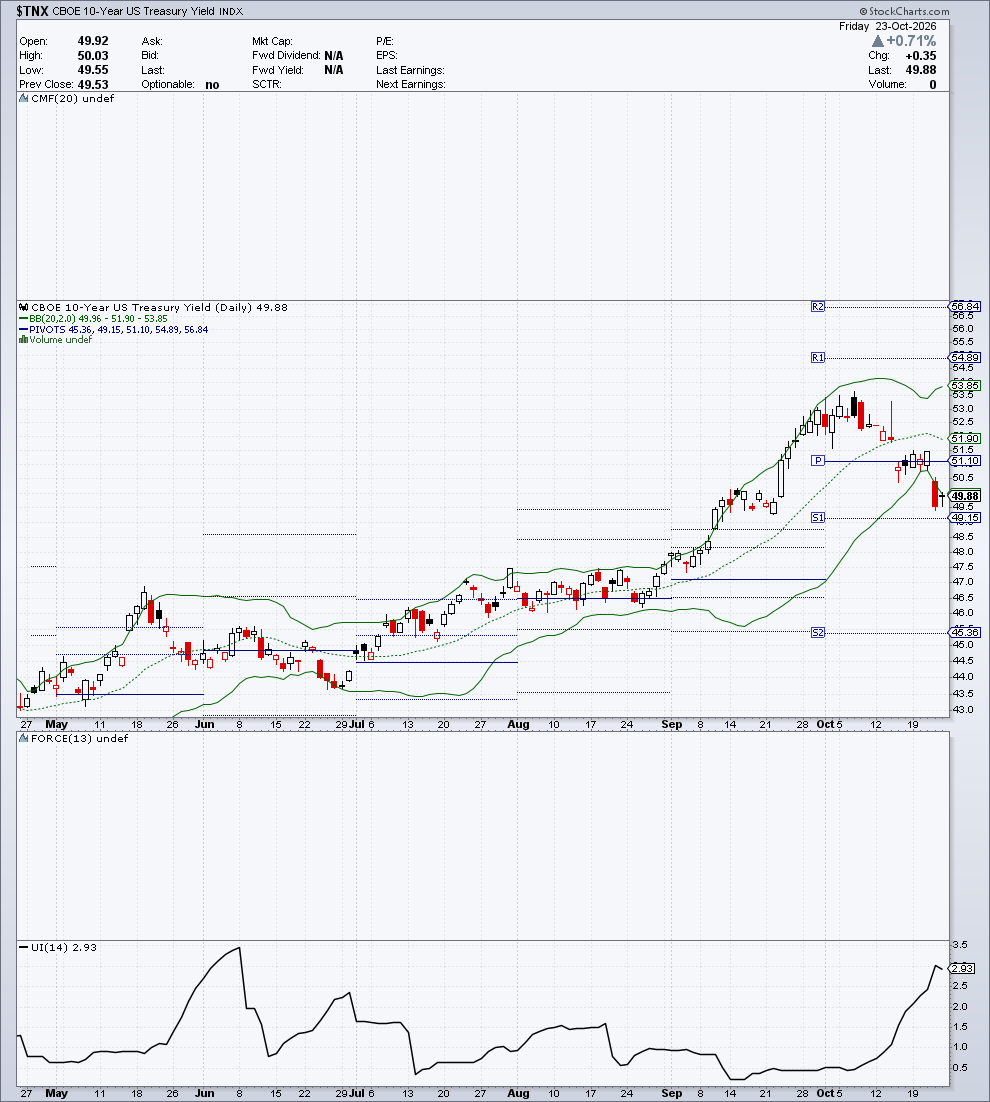990x1102 pixels.
Task: Click the StockCharts.com copyright label
Action: 904,11
